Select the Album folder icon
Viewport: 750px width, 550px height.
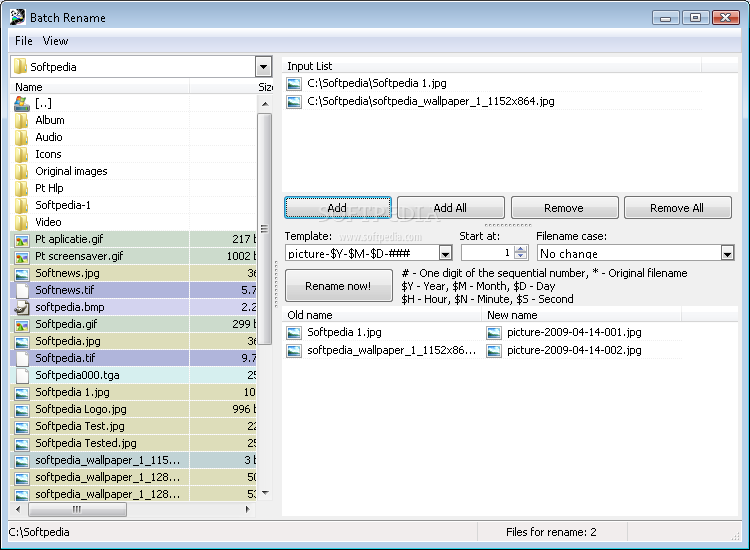coord(21,121)
